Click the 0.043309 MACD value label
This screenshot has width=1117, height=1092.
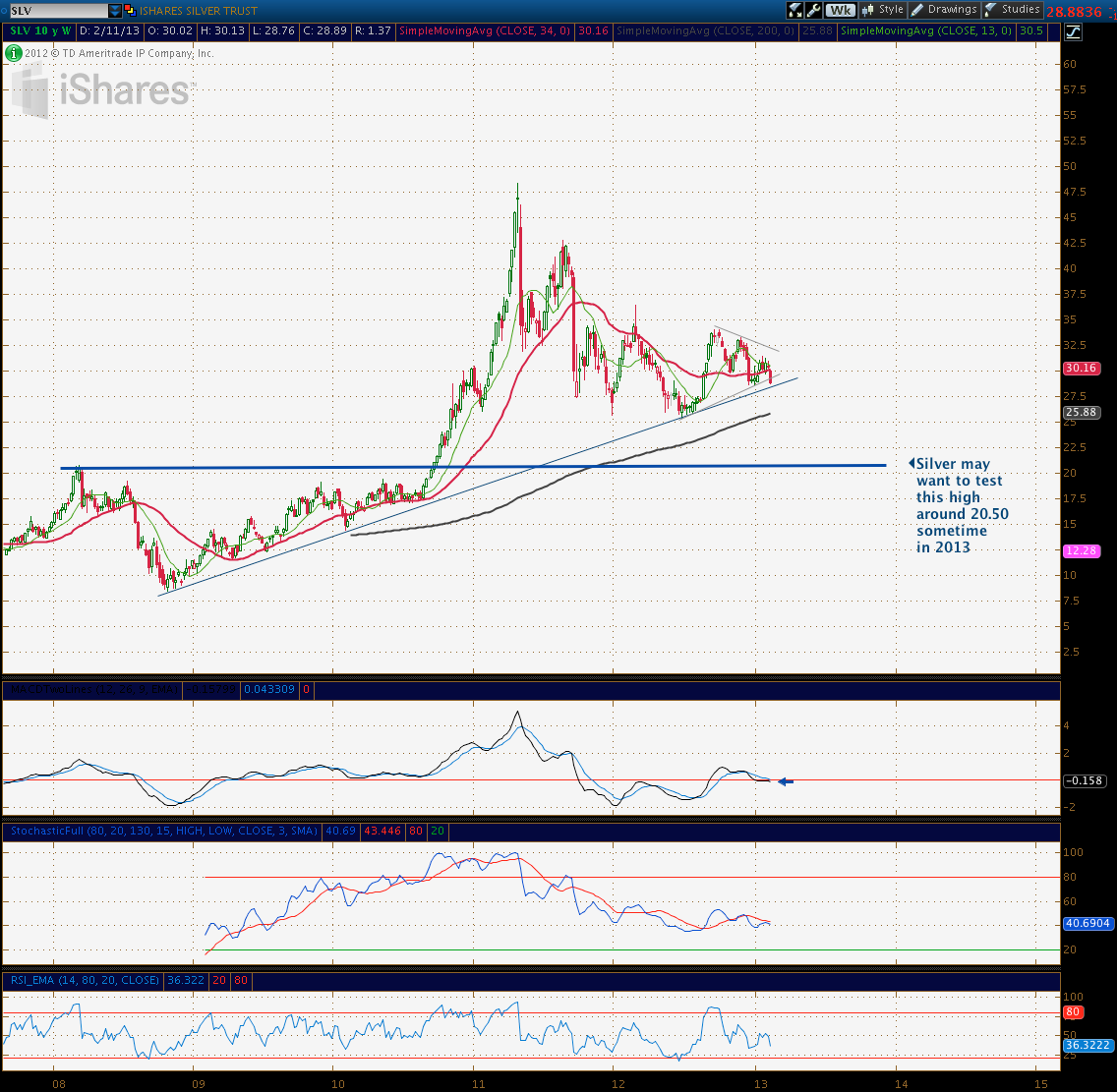pos(269,690)
